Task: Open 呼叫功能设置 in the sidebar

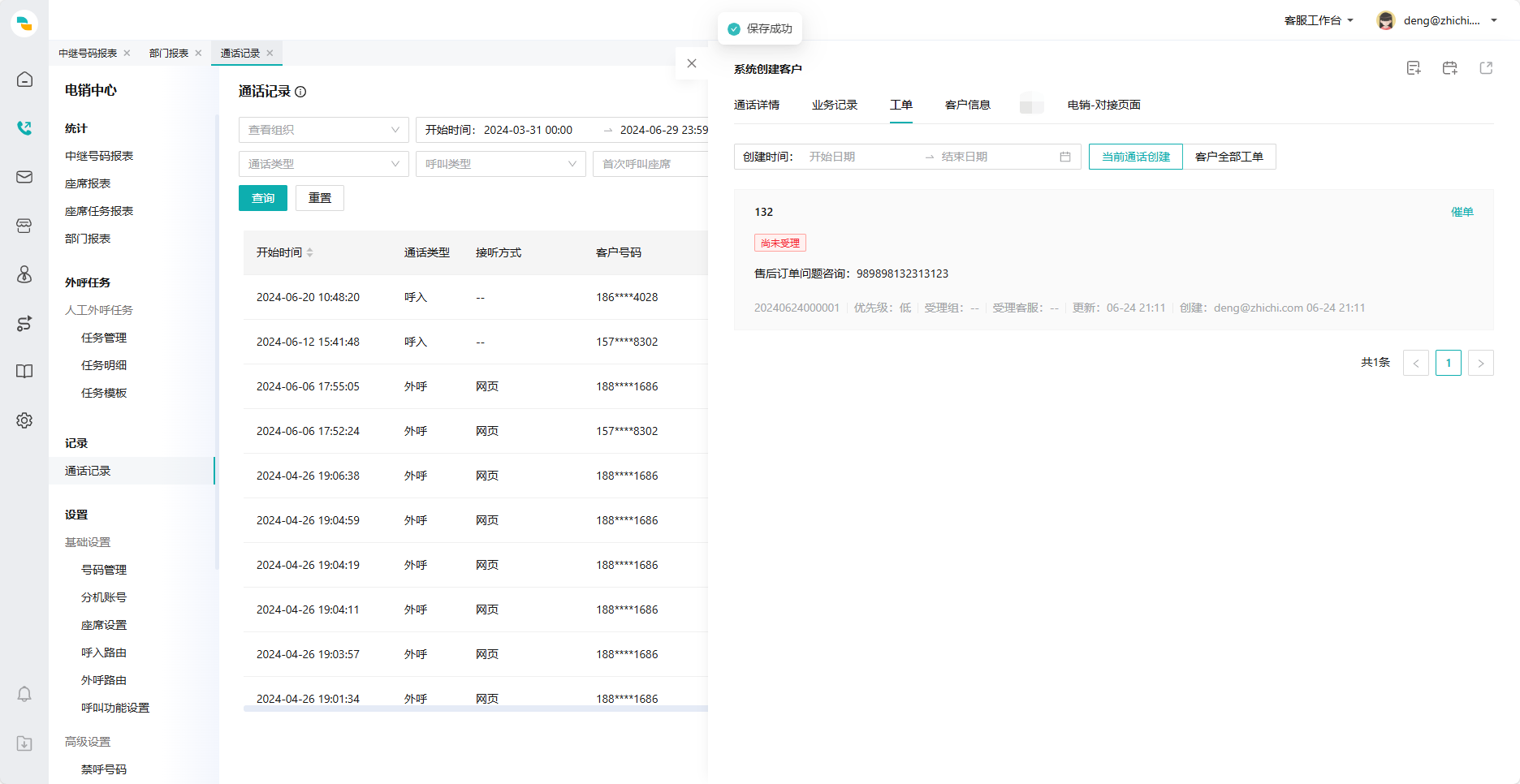Action: (x=115, y=708)
